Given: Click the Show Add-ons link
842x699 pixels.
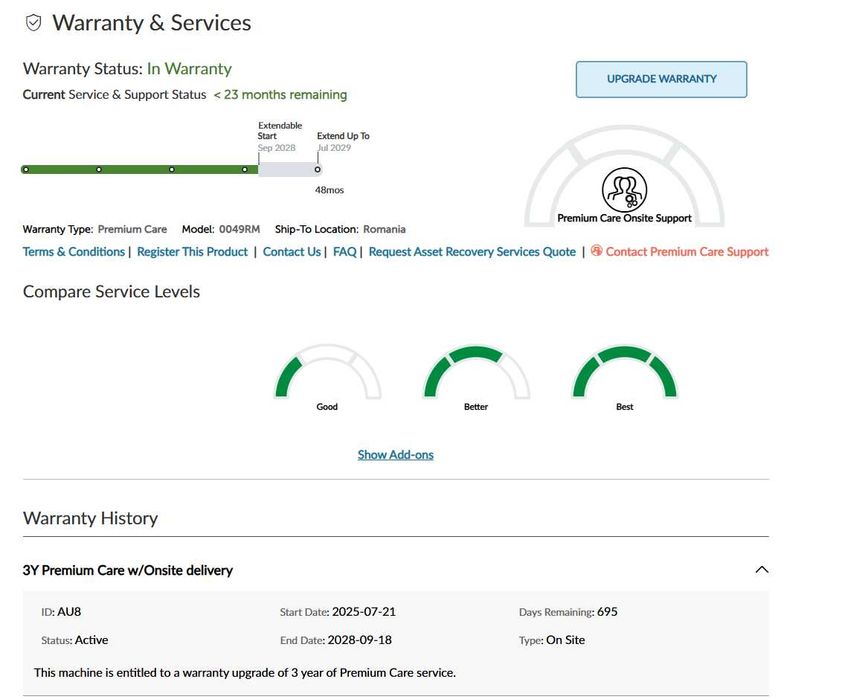Looking at the screenshot, I should [x=396, y=455].
